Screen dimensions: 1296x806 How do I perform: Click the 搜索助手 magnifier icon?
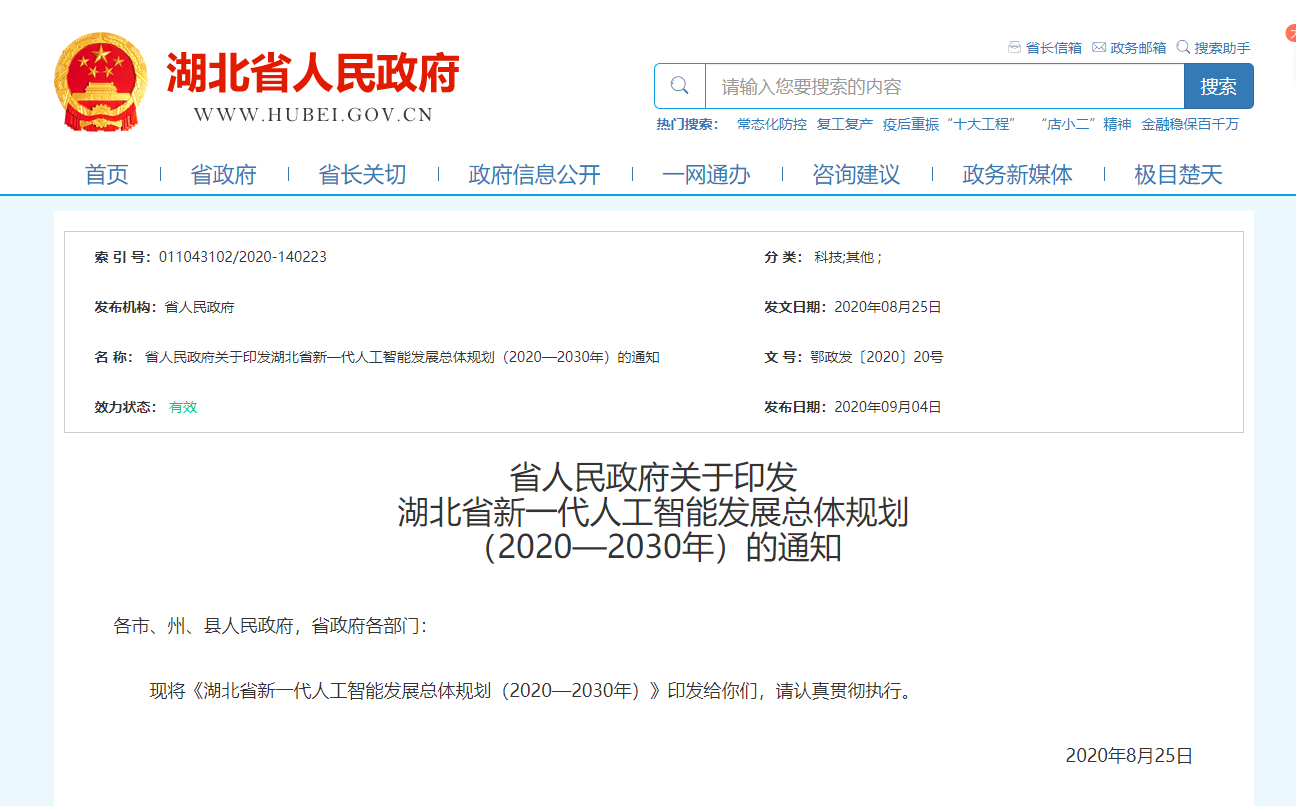click(x=1183, y=47)
